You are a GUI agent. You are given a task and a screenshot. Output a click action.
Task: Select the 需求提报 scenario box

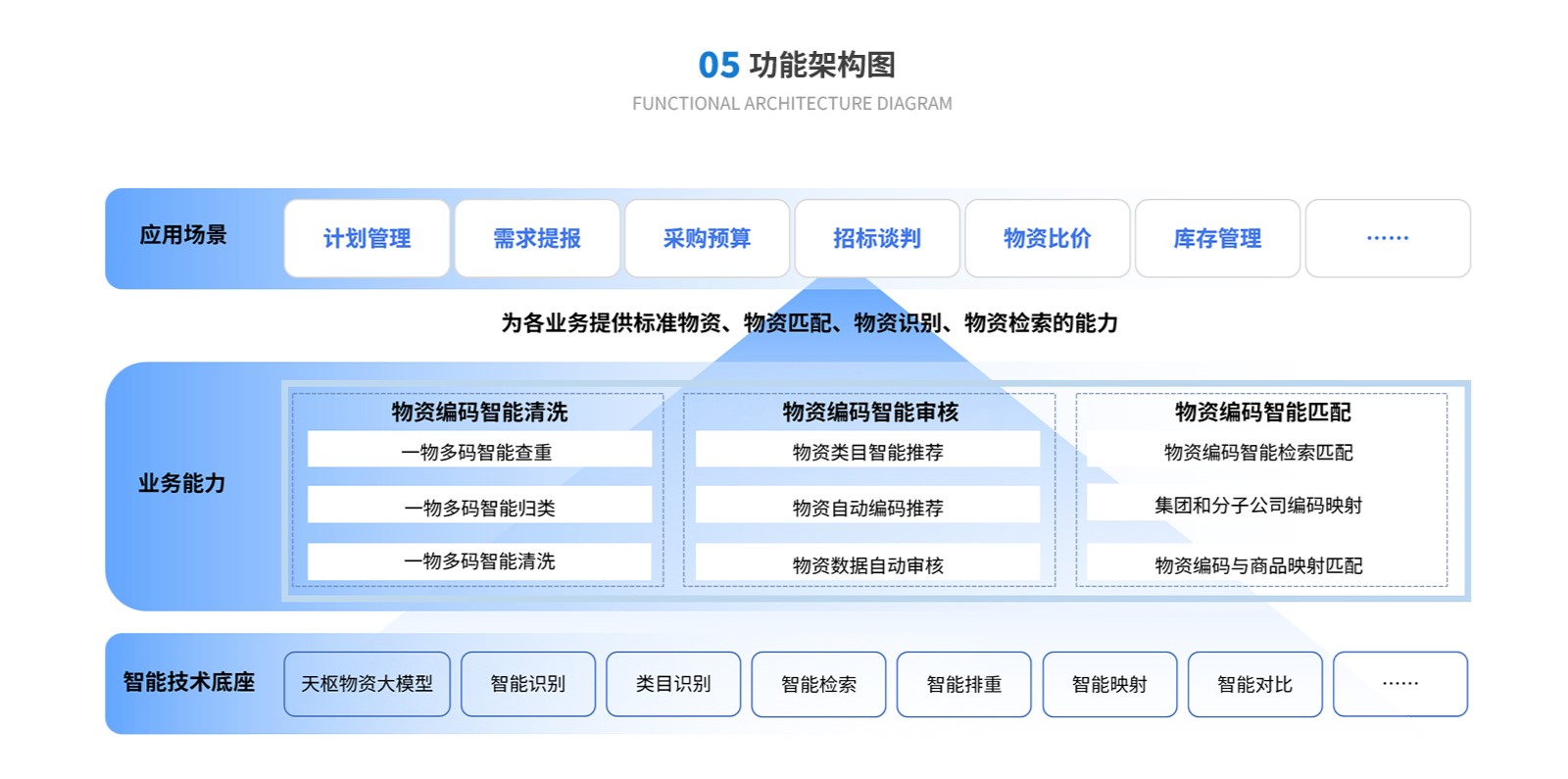537,238
